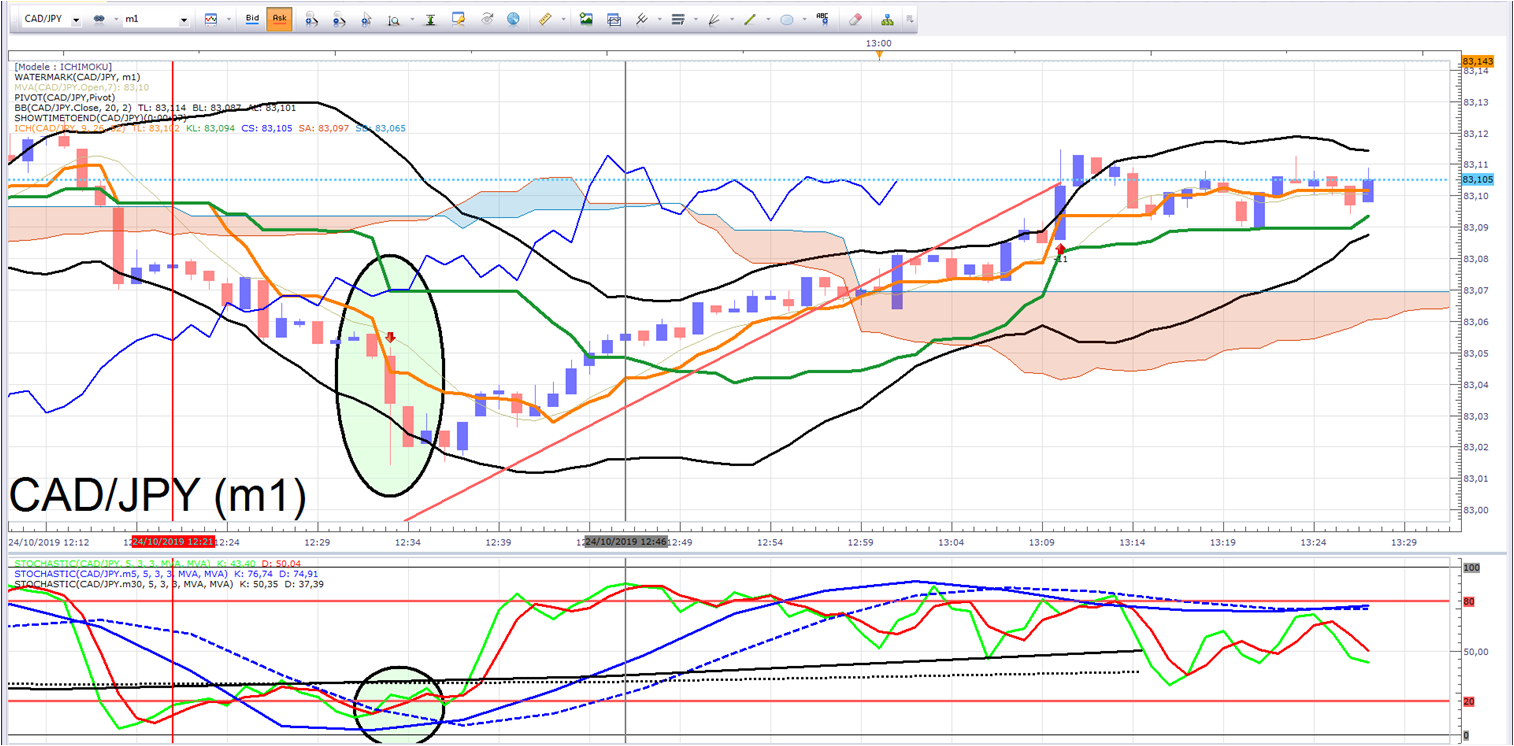The image size is (1514, 746).
Task: Select the ABC text label tool
Action: coord(823,18)
